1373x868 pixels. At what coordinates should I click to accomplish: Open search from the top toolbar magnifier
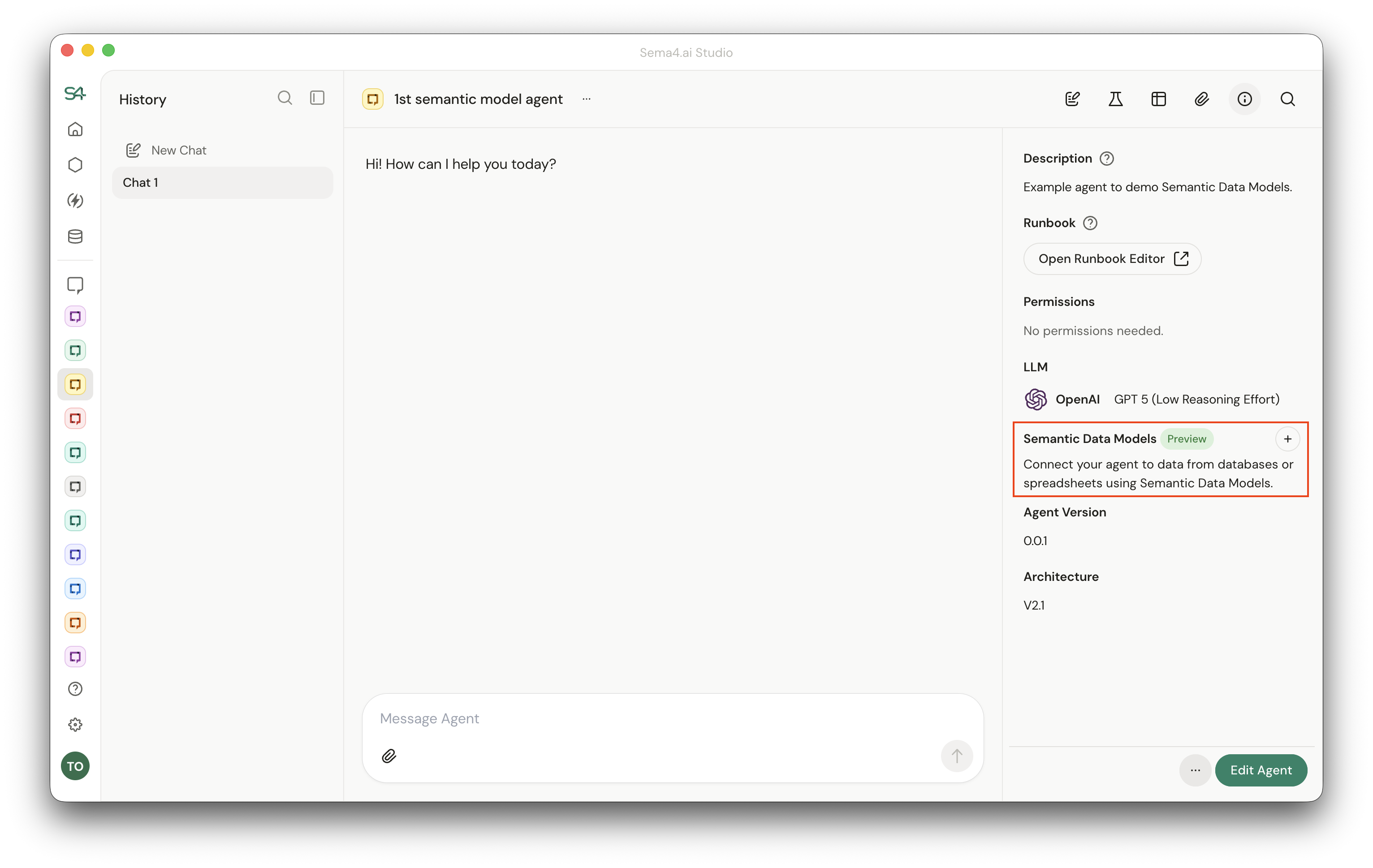coord(1287,99)
